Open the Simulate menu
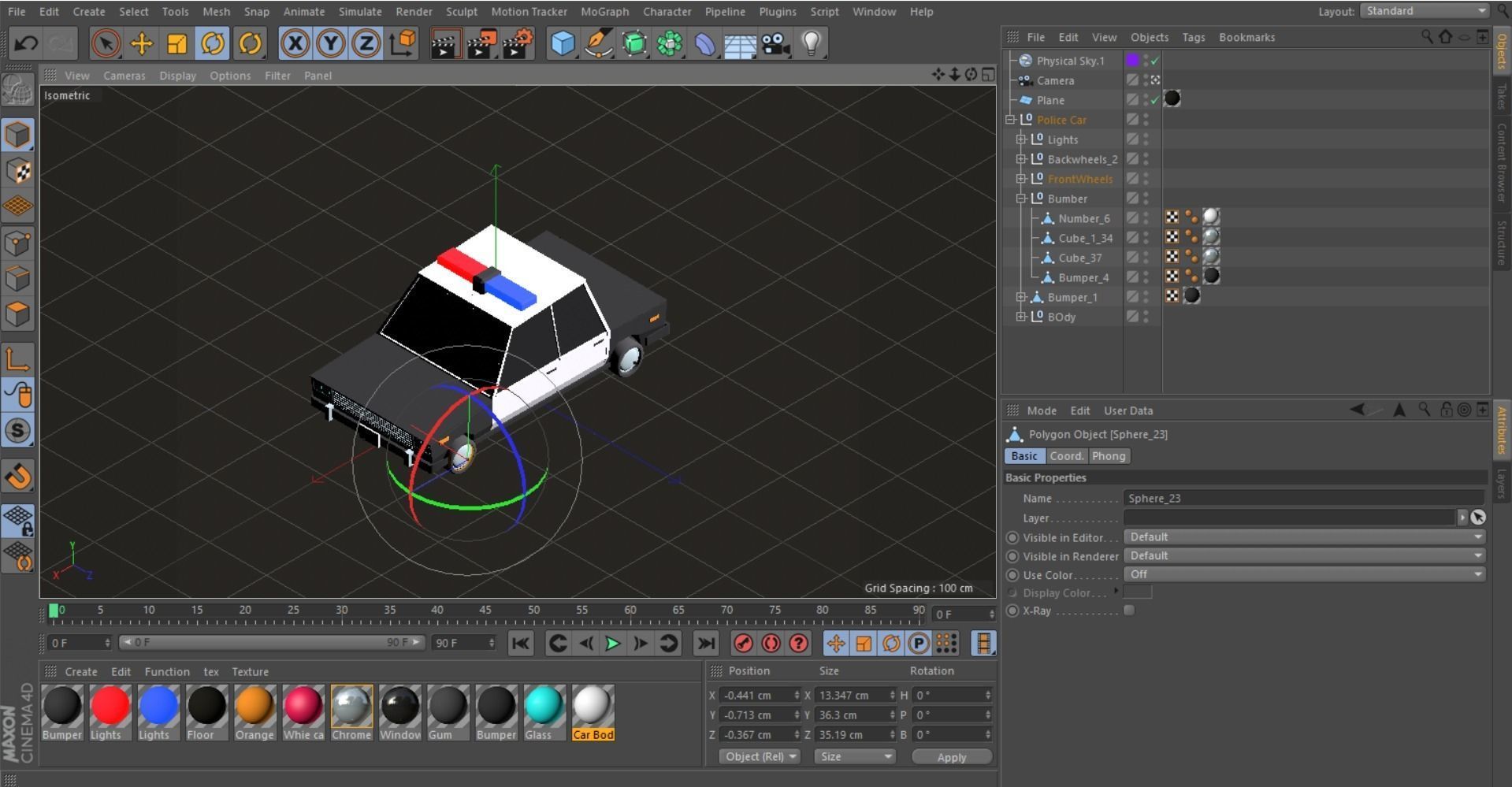Screen dimensions: 1512x787 360,12
